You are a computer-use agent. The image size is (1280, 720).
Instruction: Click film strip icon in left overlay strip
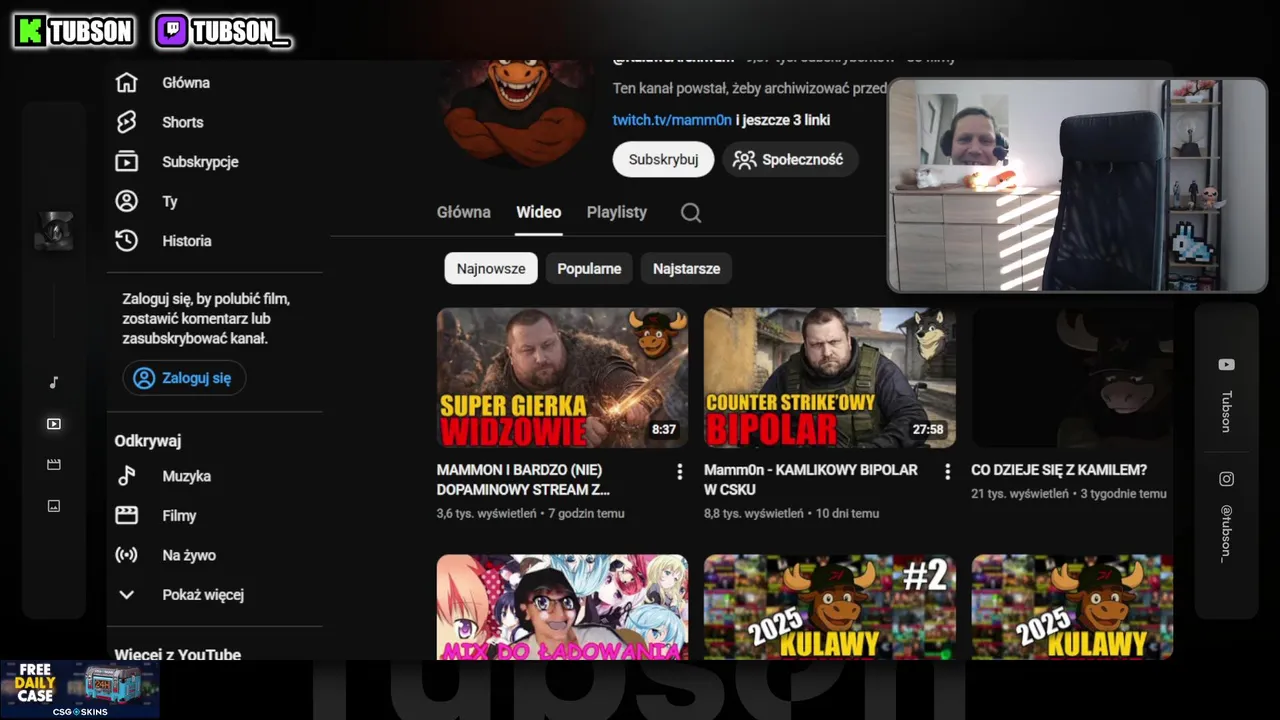(x=54, y=465)
